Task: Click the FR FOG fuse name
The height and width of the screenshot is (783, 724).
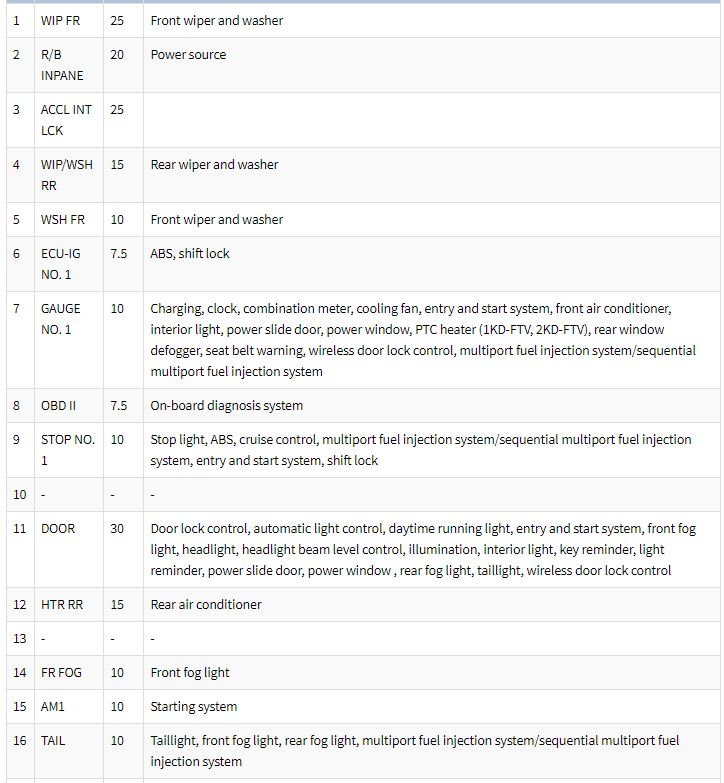Action: click(61, 672)
